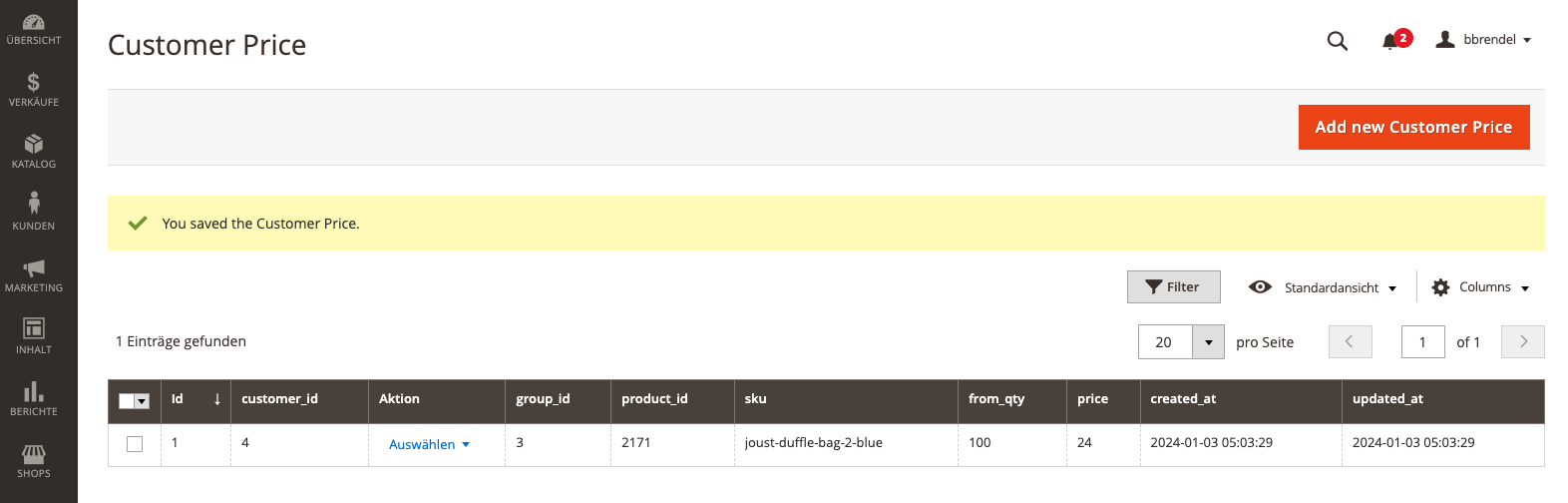Open the notifications bell
Image resolution: width=1568 pixels, height=503 pixels.
1390,41
